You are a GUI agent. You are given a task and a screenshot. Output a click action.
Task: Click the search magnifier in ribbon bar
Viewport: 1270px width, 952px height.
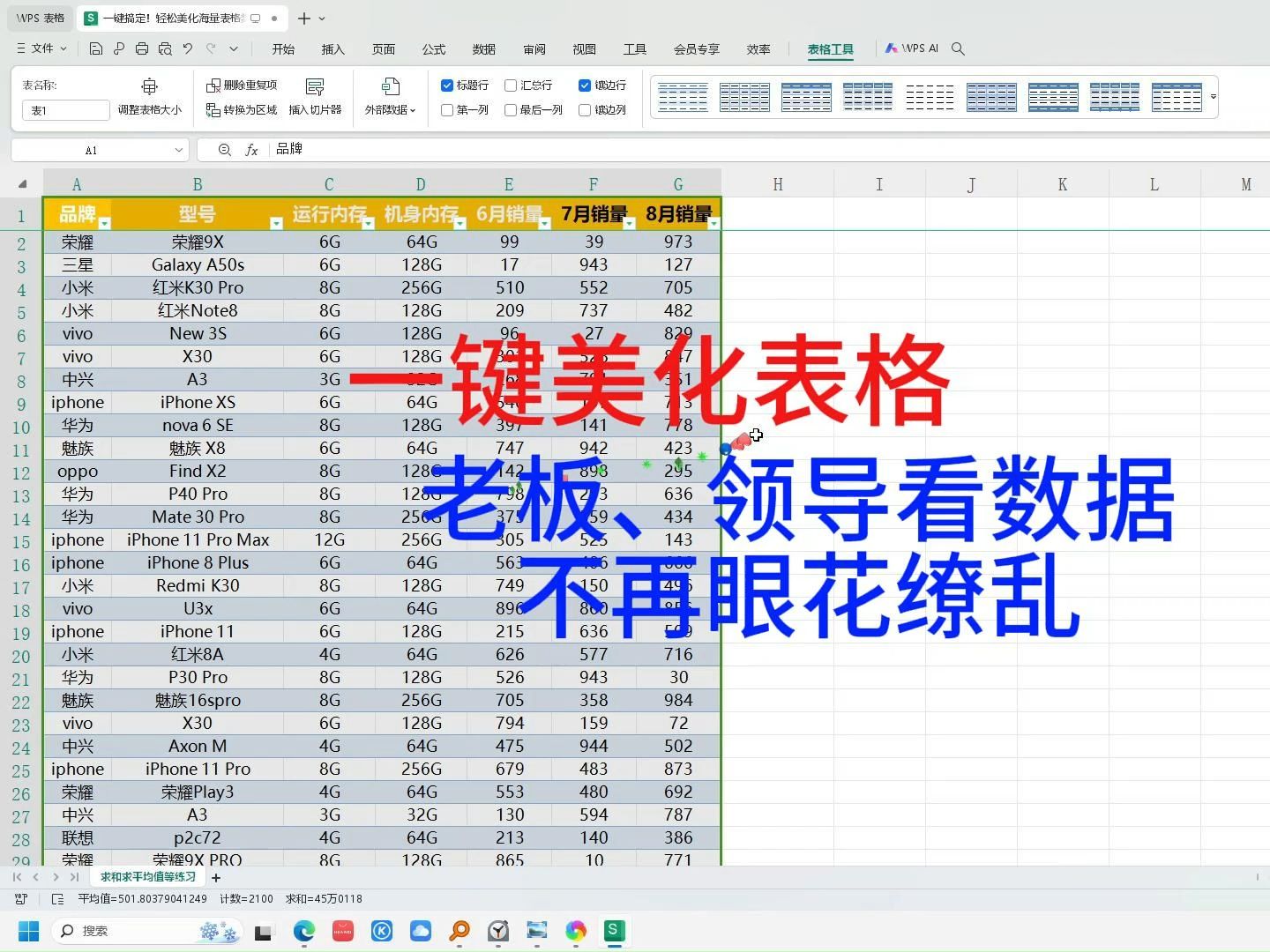[x=959, y=48]
